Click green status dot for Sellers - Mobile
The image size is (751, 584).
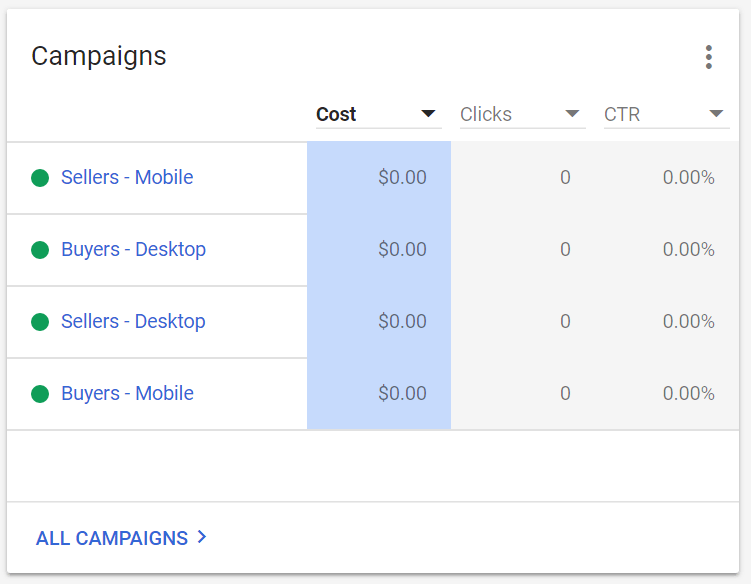[40, 178]
